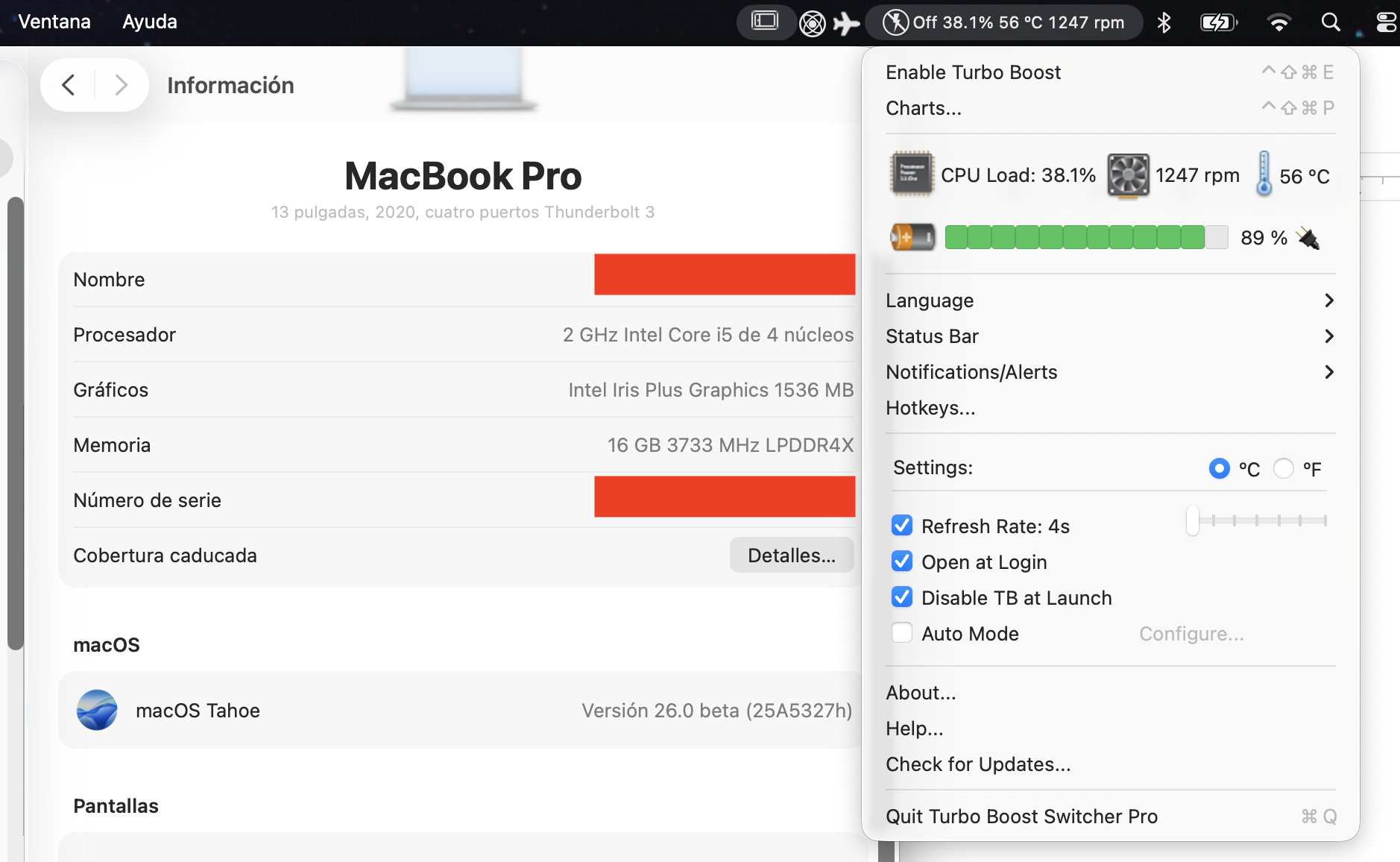This screenshot has height=862, width=1400.
Task: Click the Detalles... button
Action: (792, 555)
